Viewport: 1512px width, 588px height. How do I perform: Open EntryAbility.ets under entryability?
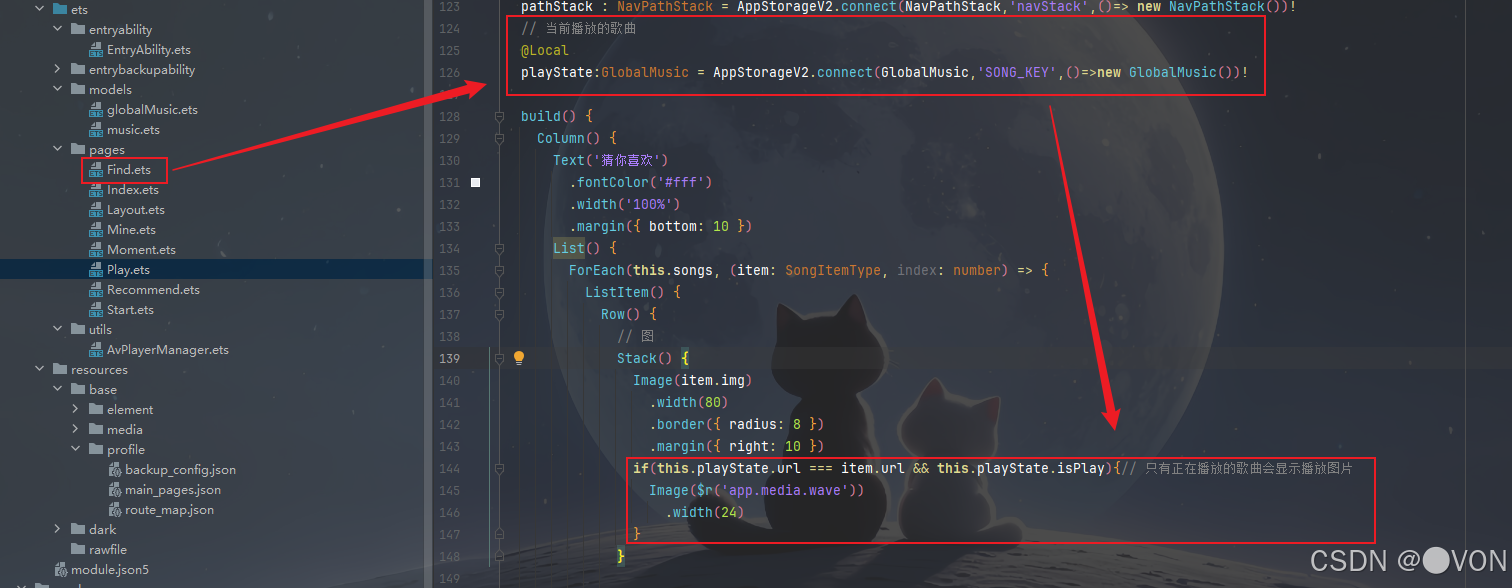click(149, 49)
